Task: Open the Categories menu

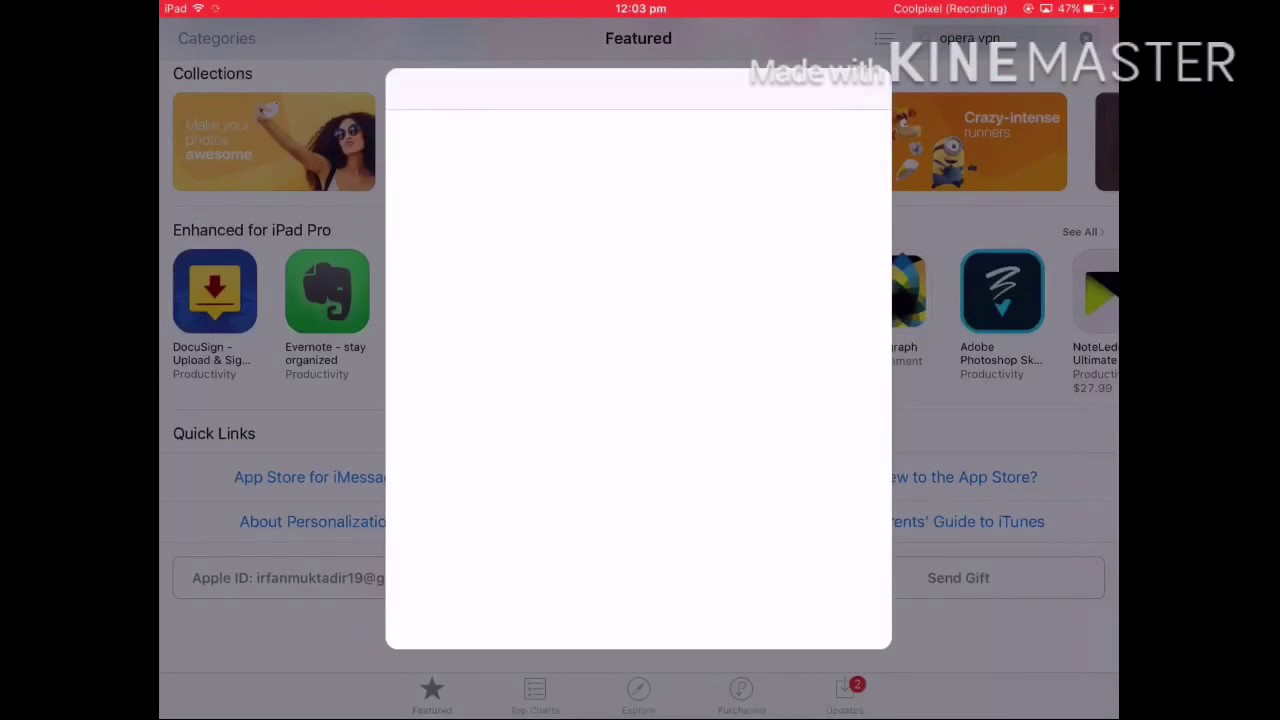Action: [216, 38]
